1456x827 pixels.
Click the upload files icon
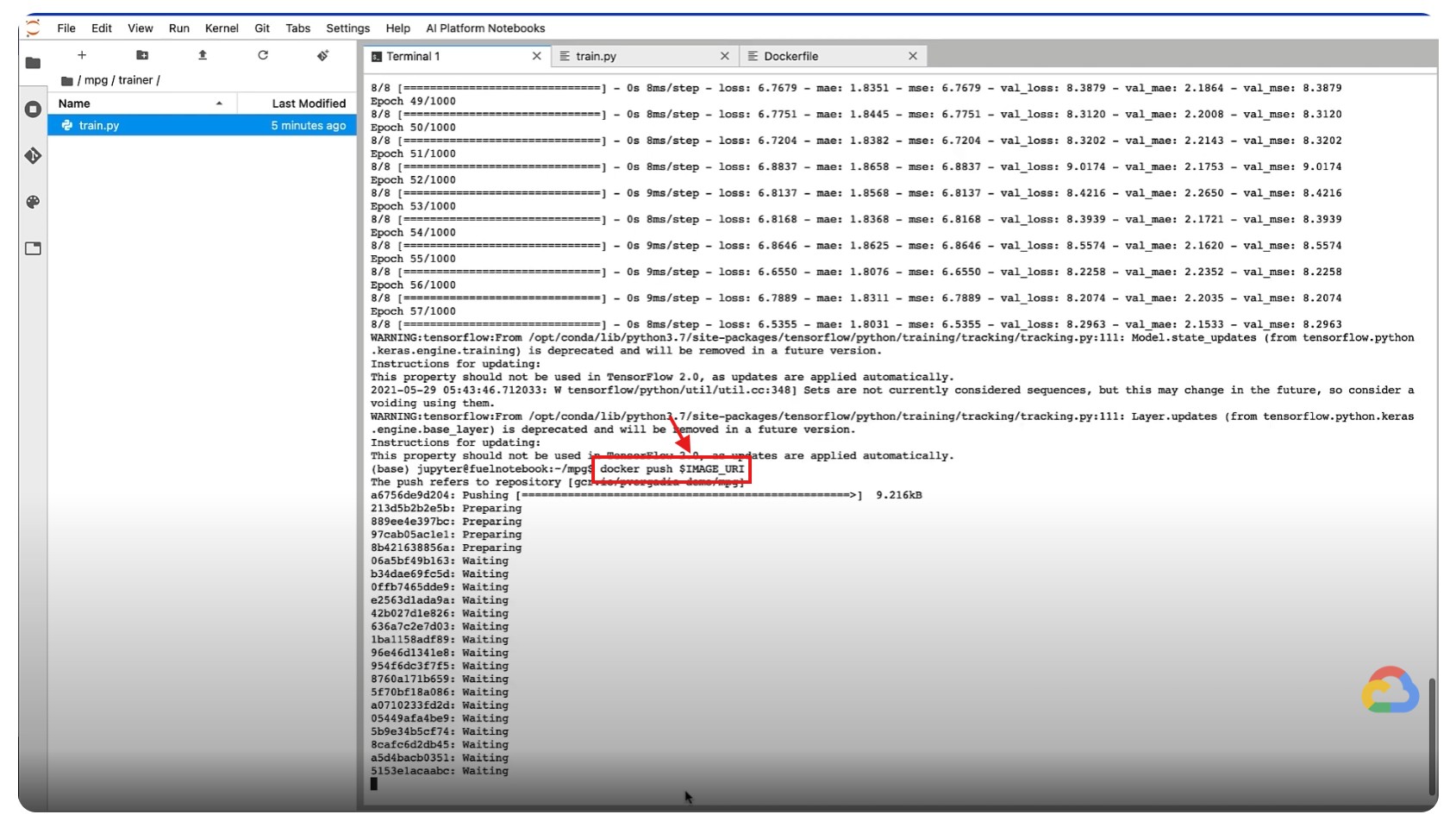coord(203,55)
